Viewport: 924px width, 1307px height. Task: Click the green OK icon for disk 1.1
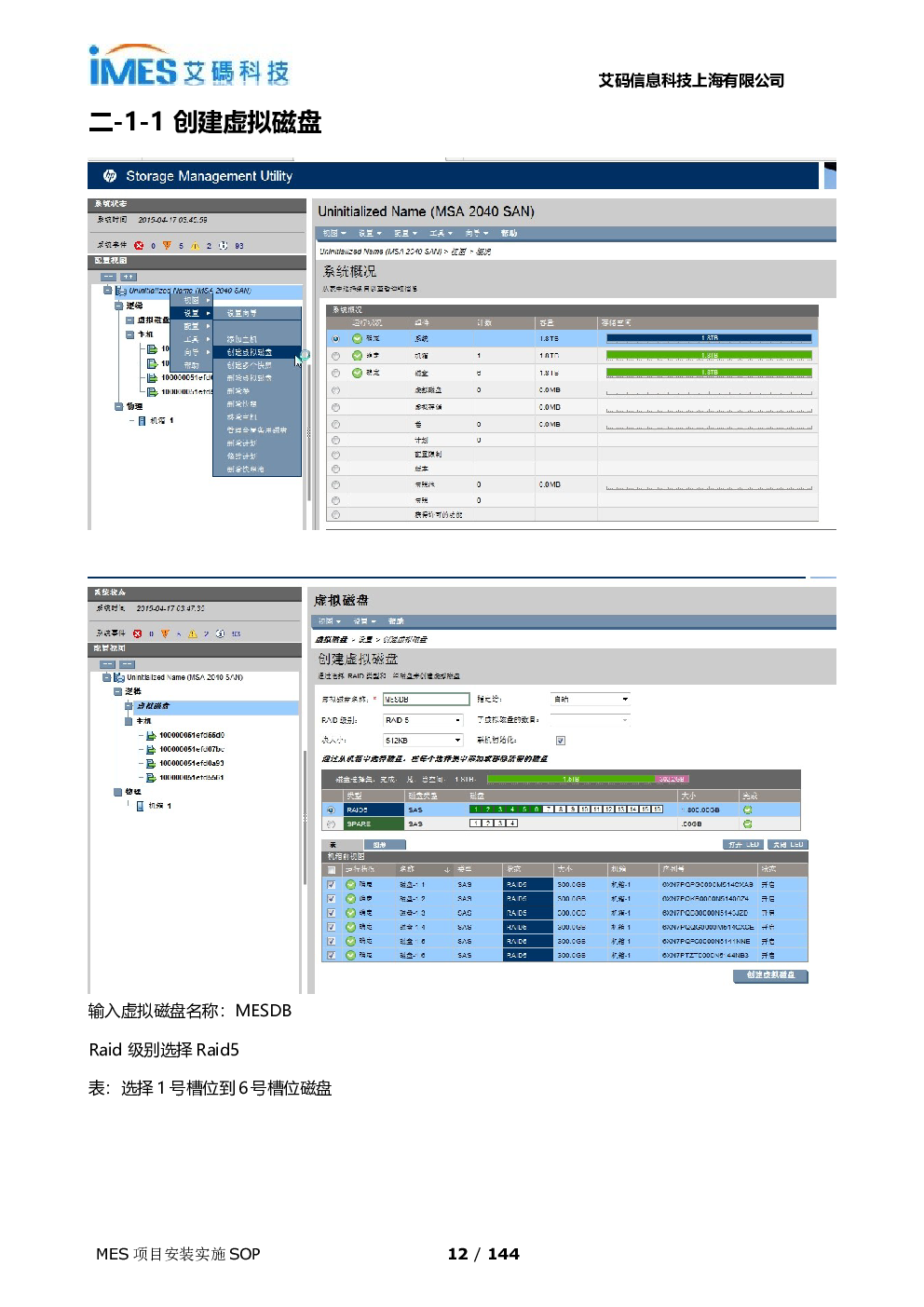tap(351, 884)
